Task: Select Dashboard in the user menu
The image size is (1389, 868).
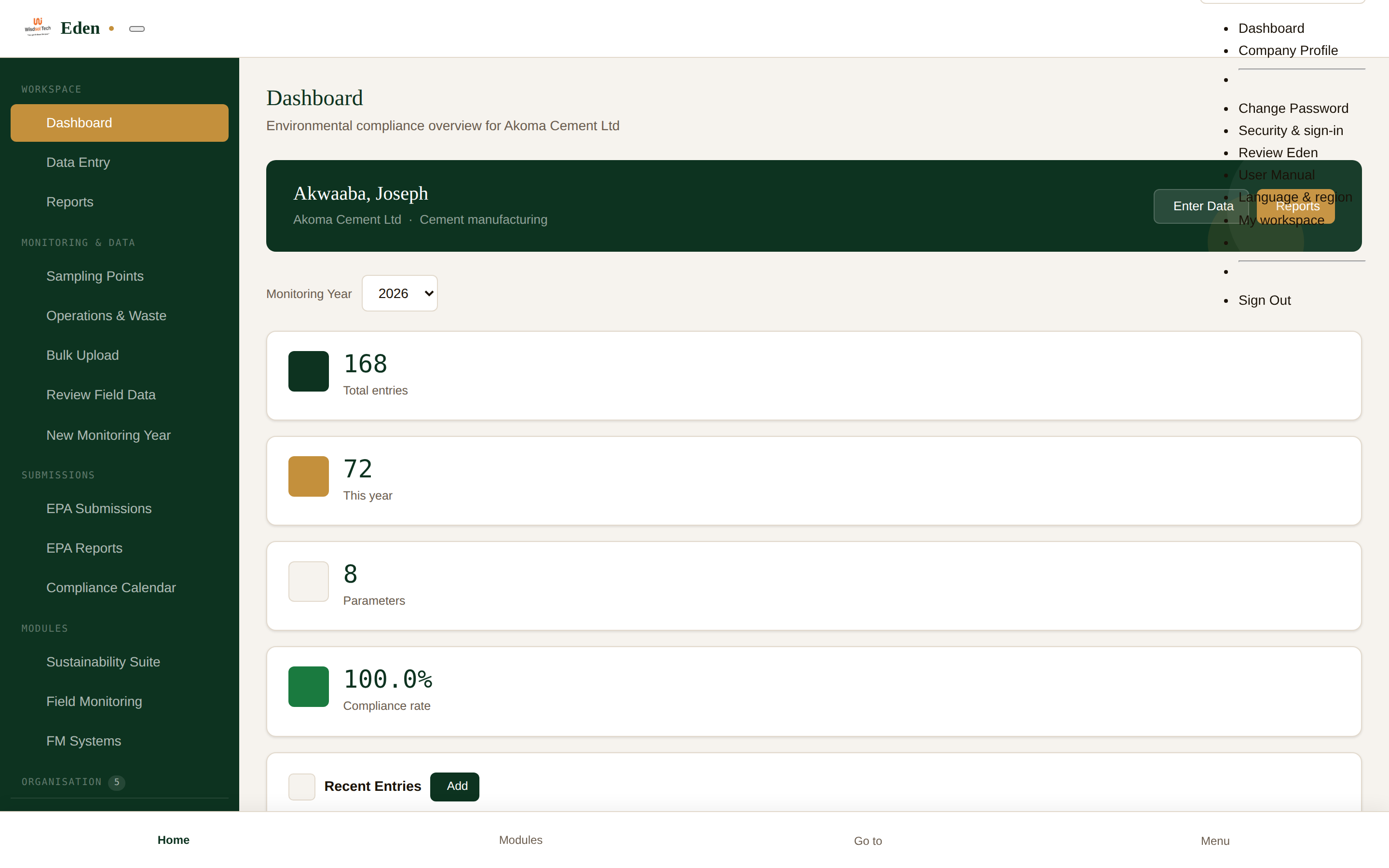Action: [x=1271, y=28]
